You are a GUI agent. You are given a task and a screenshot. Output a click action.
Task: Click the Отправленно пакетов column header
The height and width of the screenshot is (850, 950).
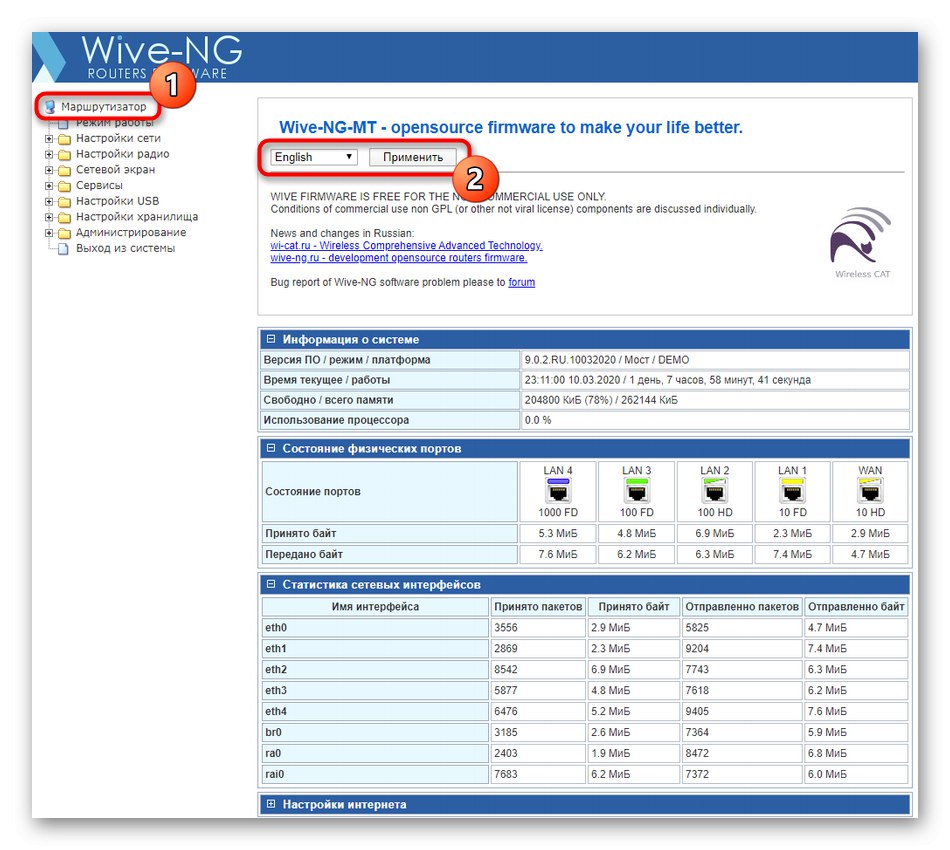tap(742, 606)
